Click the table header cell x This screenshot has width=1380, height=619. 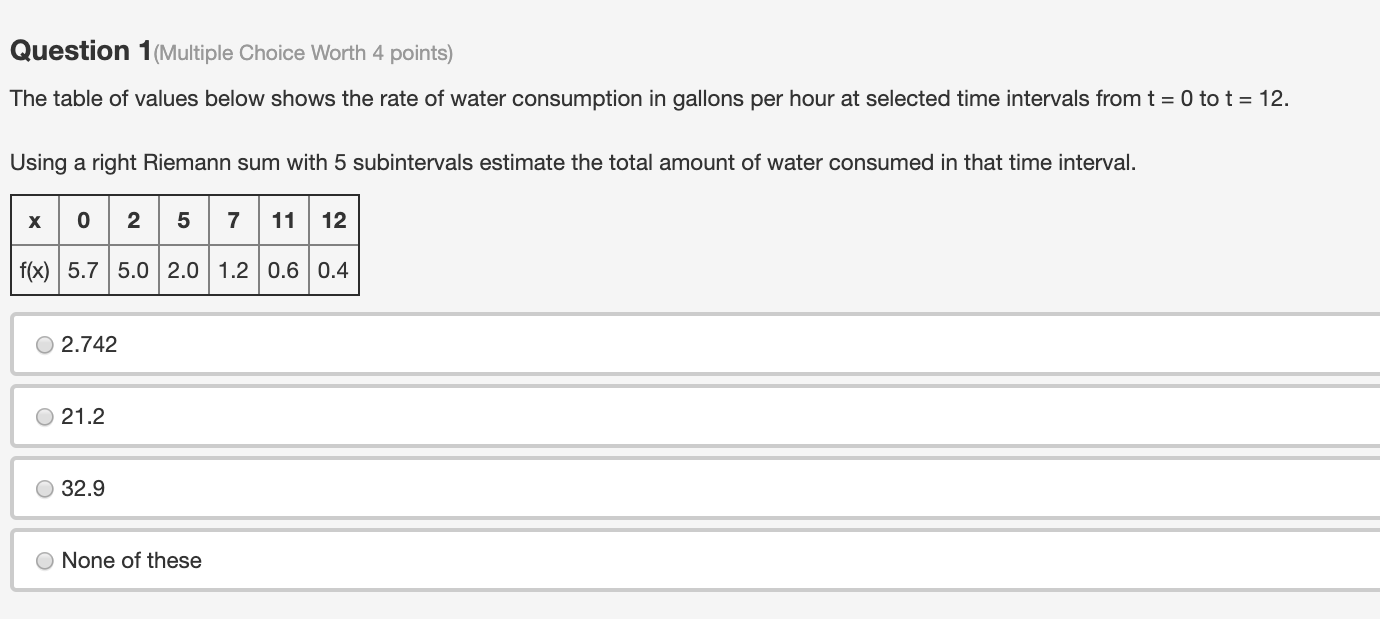34,220
